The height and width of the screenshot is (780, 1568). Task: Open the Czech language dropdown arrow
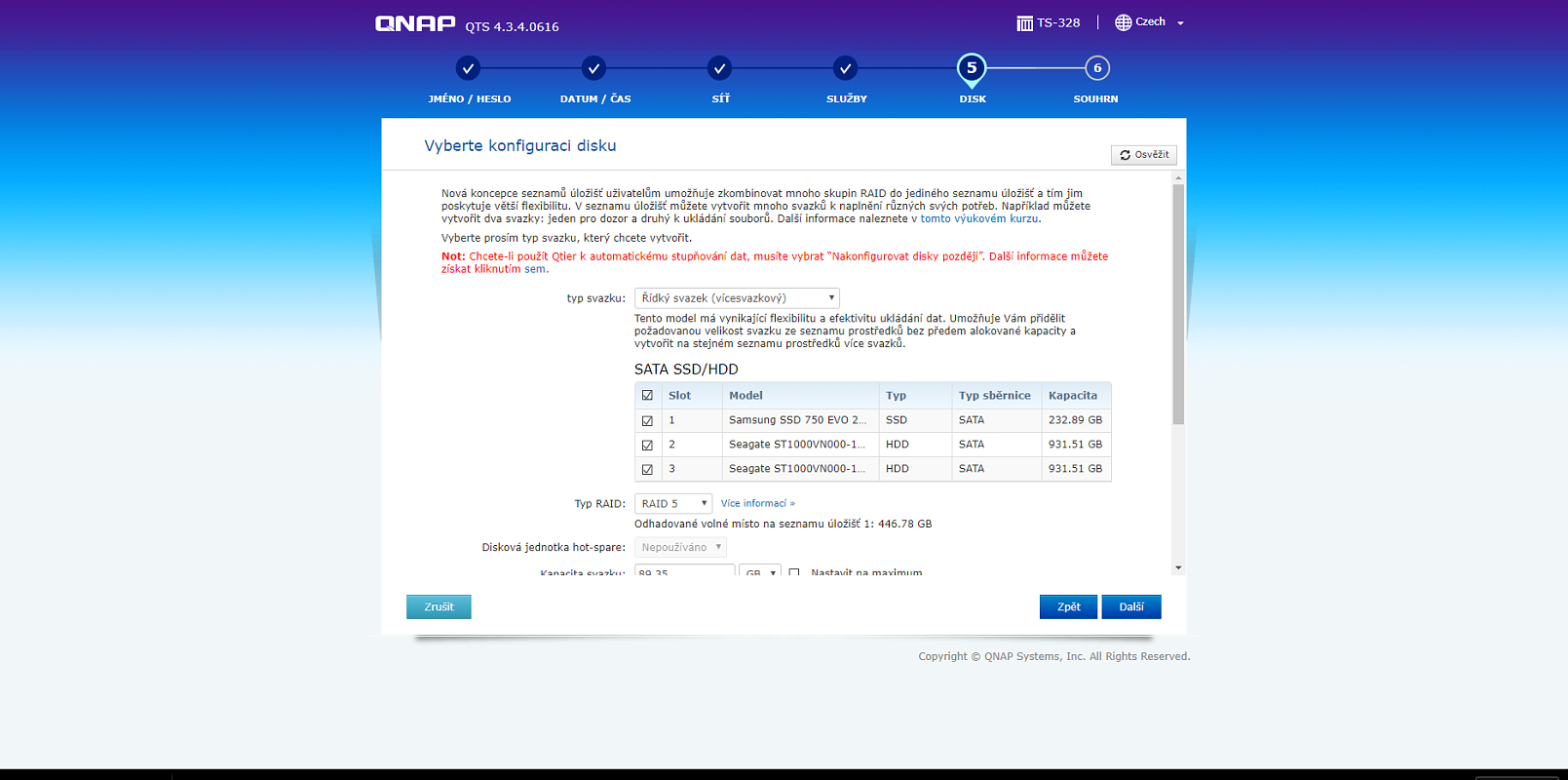pyautogui.click(x=1180, y=23)
